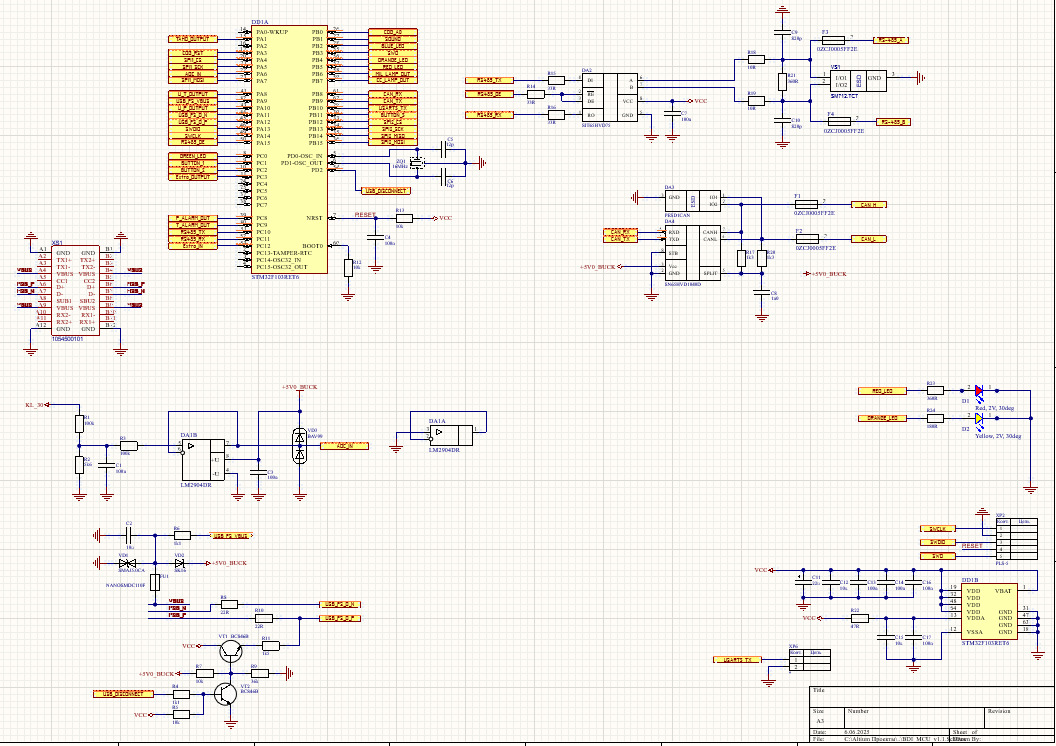Click the TAHO_OUTPUT net label

tap(193, 39)
